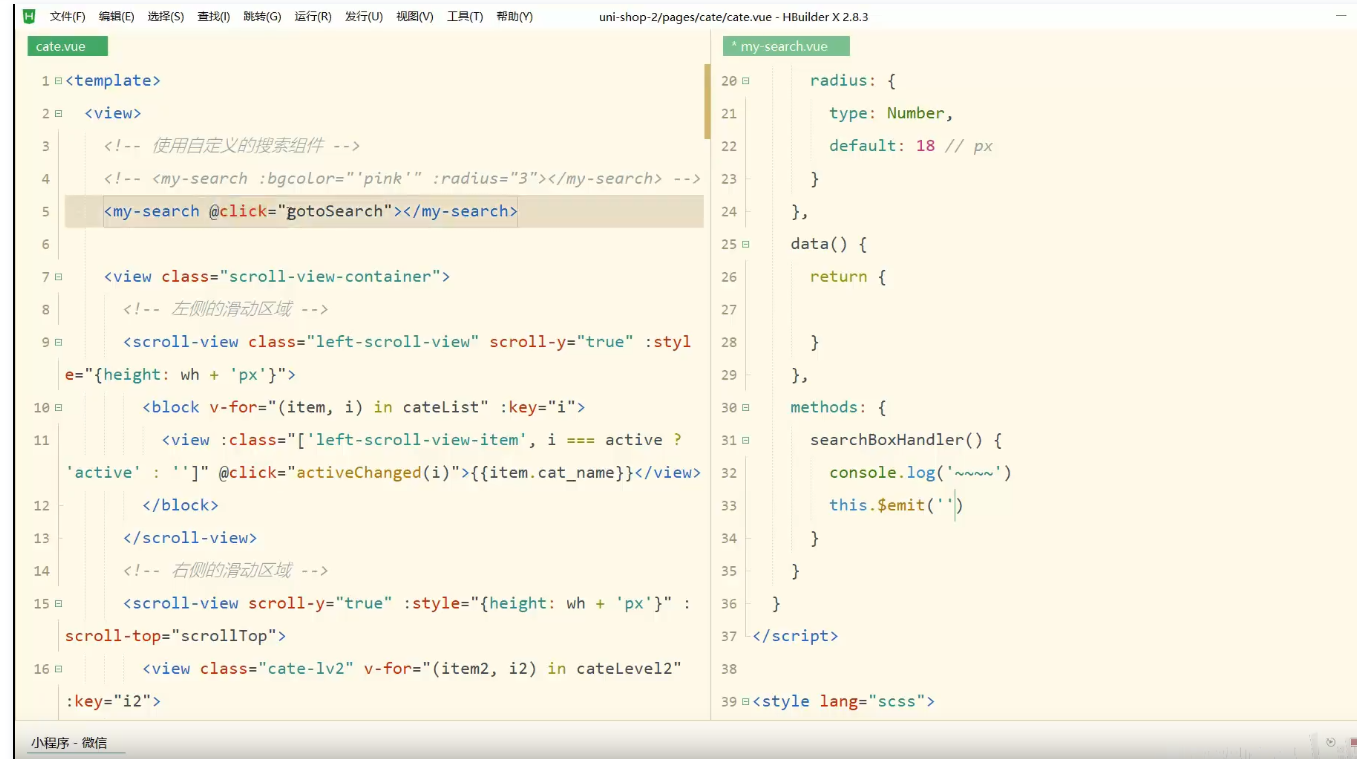Click the "left-scroll-view" class value on line 9
The height and width of the screenshot is (759, 1357).
tap(393, 342)
